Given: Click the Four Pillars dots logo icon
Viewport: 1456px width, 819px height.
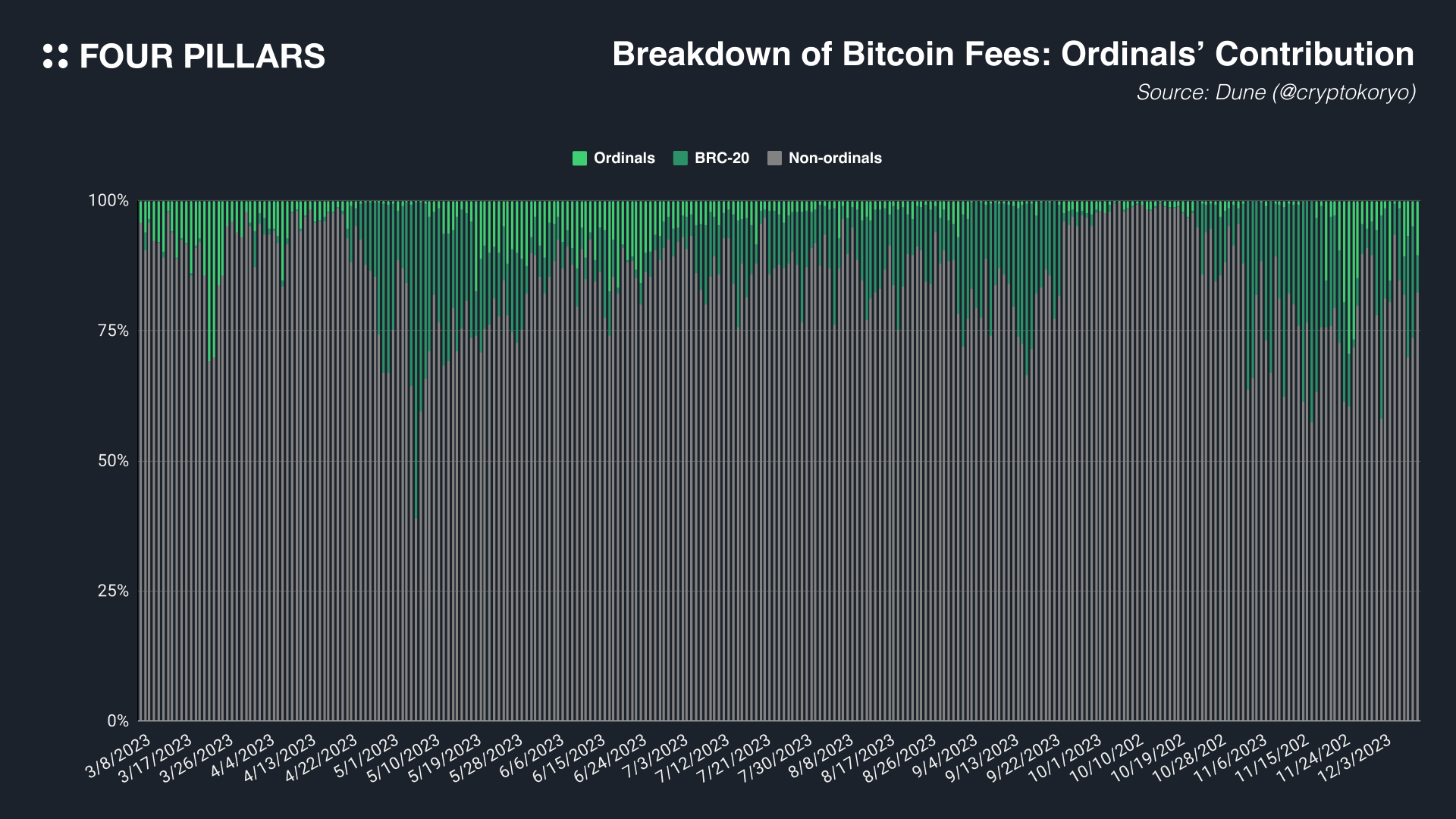Looking at the screenshot, I should point(55,56).
